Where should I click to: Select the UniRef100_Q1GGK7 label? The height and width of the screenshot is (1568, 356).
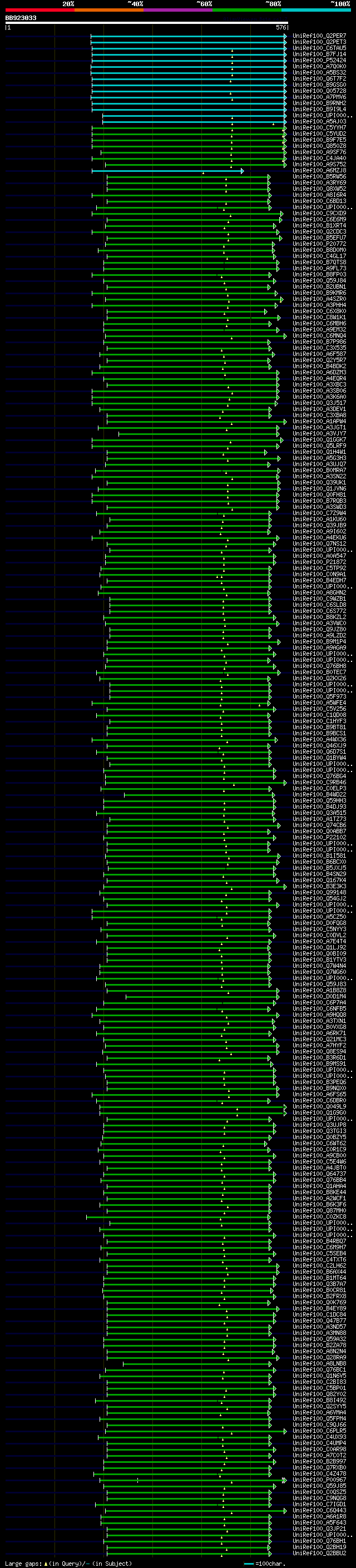[x=319, y=440]
